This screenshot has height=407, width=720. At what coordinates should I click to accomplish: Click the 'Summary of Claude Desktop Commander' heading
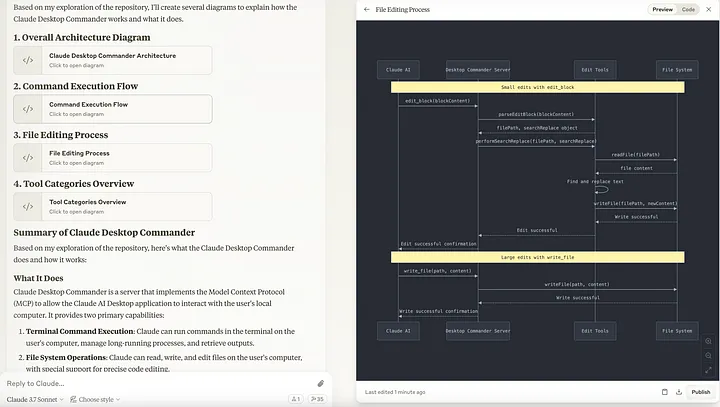click(x=104, y=232)
